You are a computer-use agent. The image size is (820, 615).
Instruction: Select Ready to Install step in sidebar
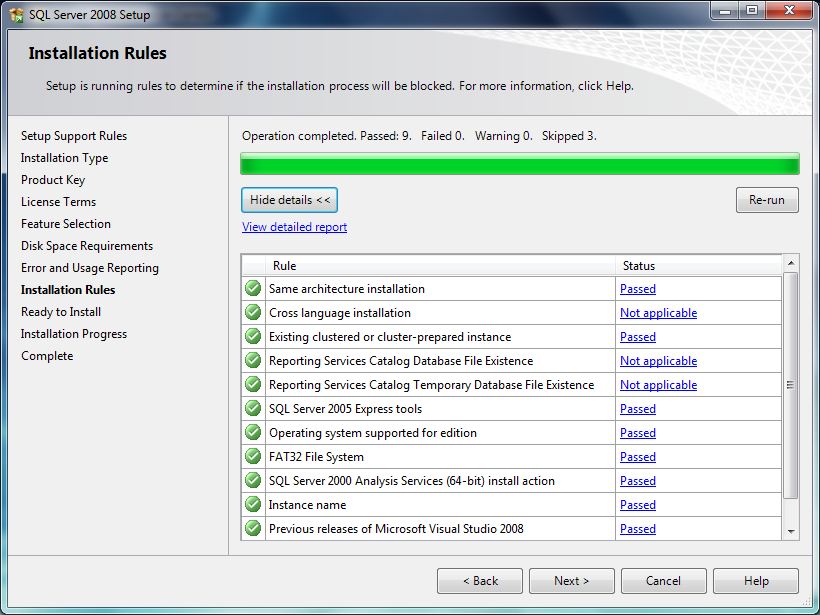(61, 312)
